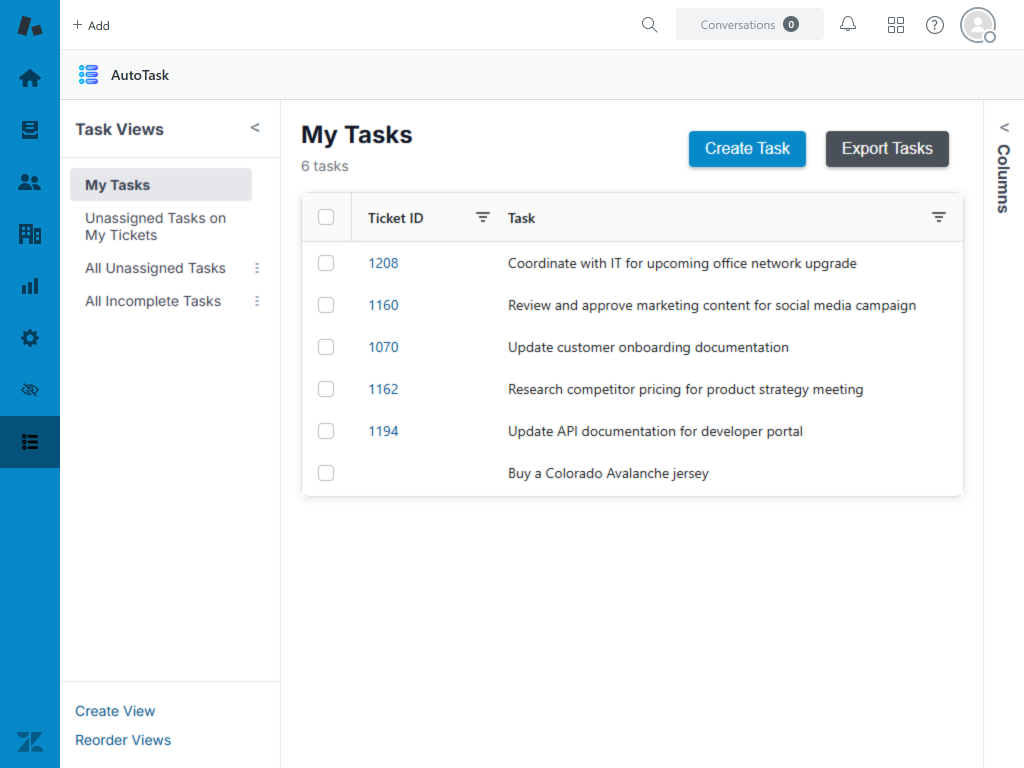Open the products grid icon

click(x=896, y=25)
